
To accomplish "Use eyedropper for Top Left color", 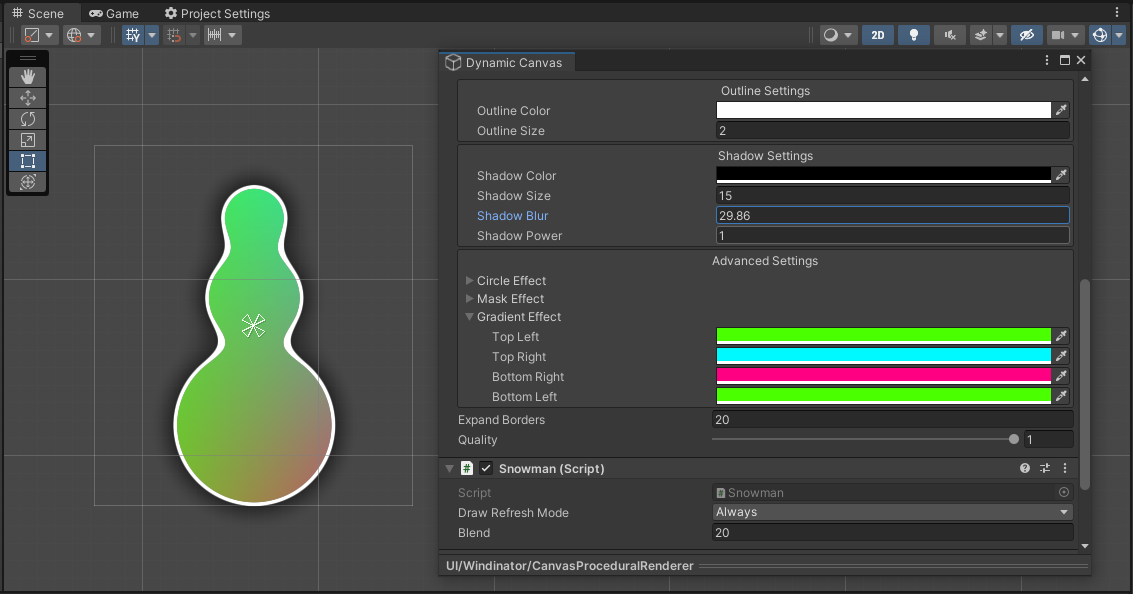I will coord(1061,336).
